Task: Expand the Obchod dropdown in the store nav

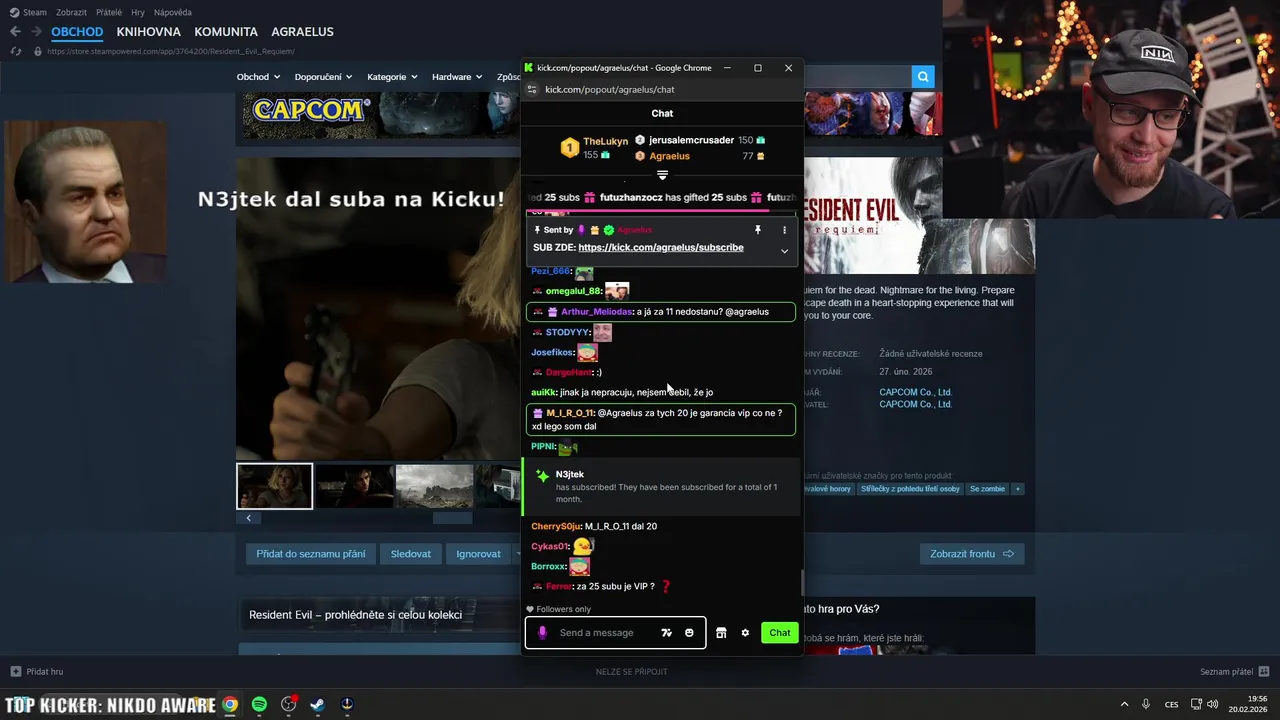Action: 259,77
